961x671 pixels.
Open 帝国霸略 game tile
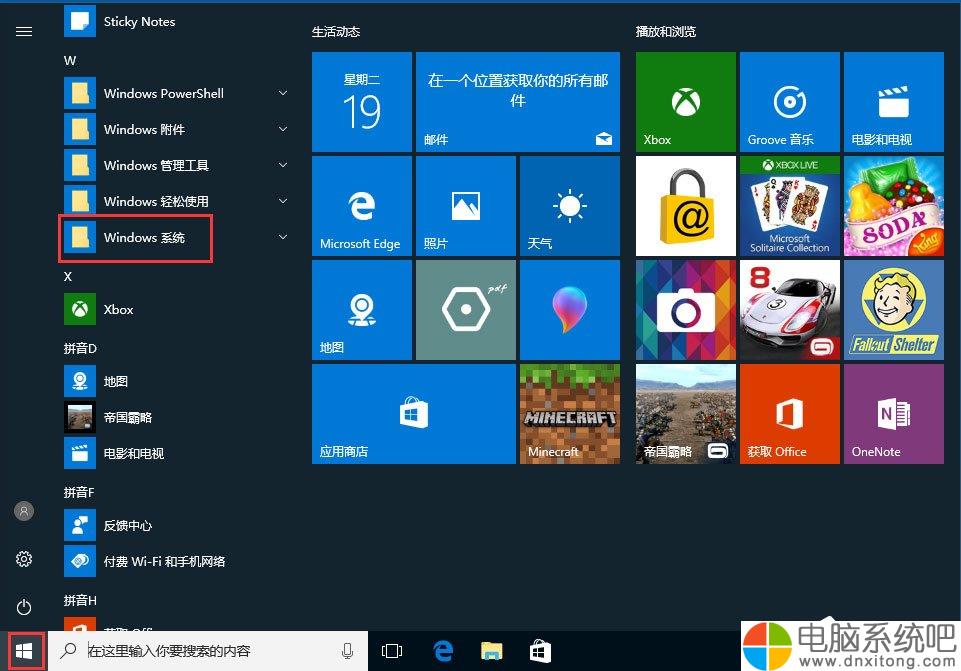pyautogui.click(x=685, y=414)
